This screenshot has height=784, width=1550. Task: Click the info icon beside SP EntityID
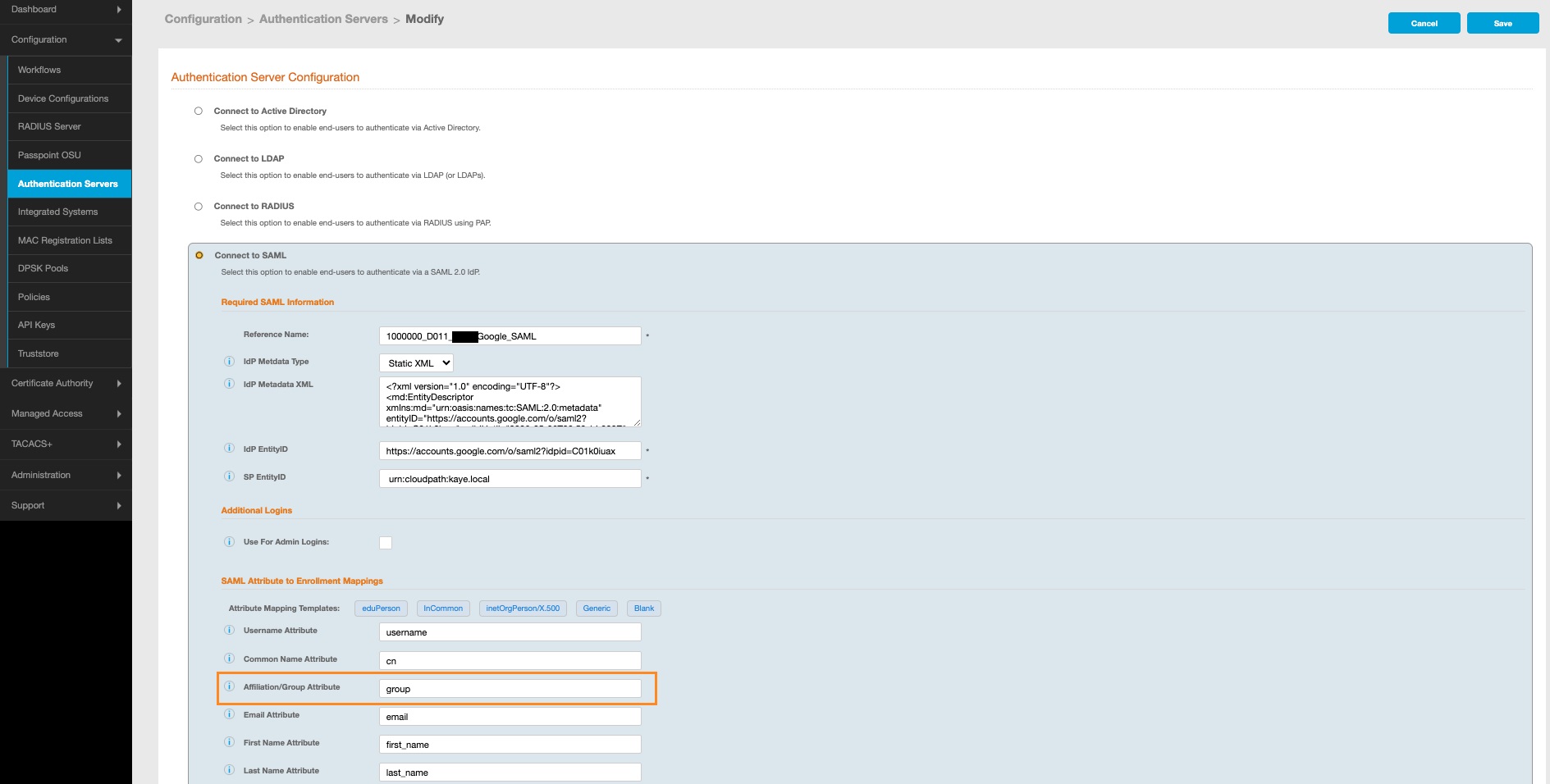pyautogui.click(x=229, y=477)
